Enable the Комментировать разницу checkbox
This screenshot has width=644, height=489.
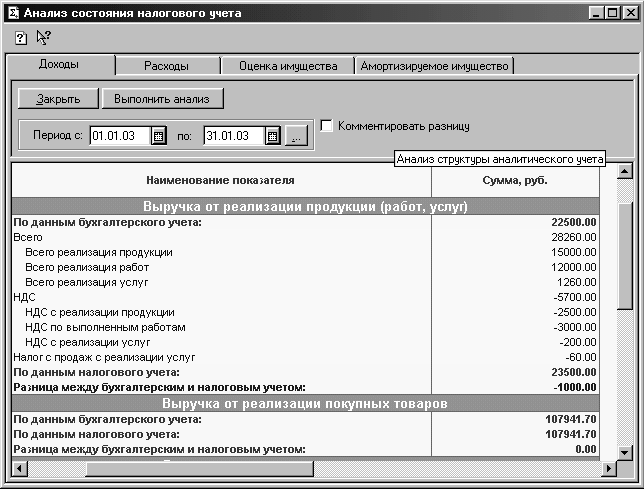pyautogui.click(x=326, y=126)
